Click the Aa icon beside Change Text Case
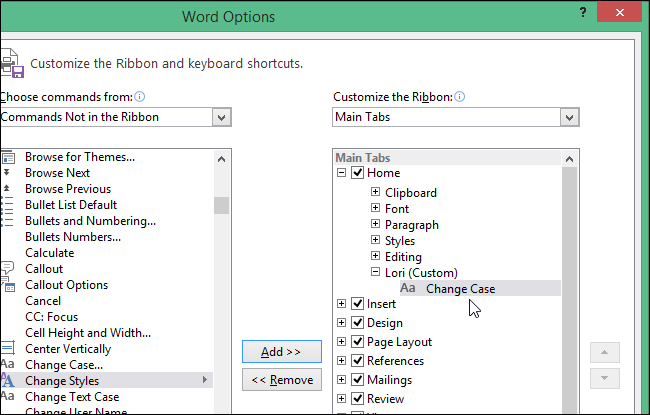650x415 pixels. [7, 396]
